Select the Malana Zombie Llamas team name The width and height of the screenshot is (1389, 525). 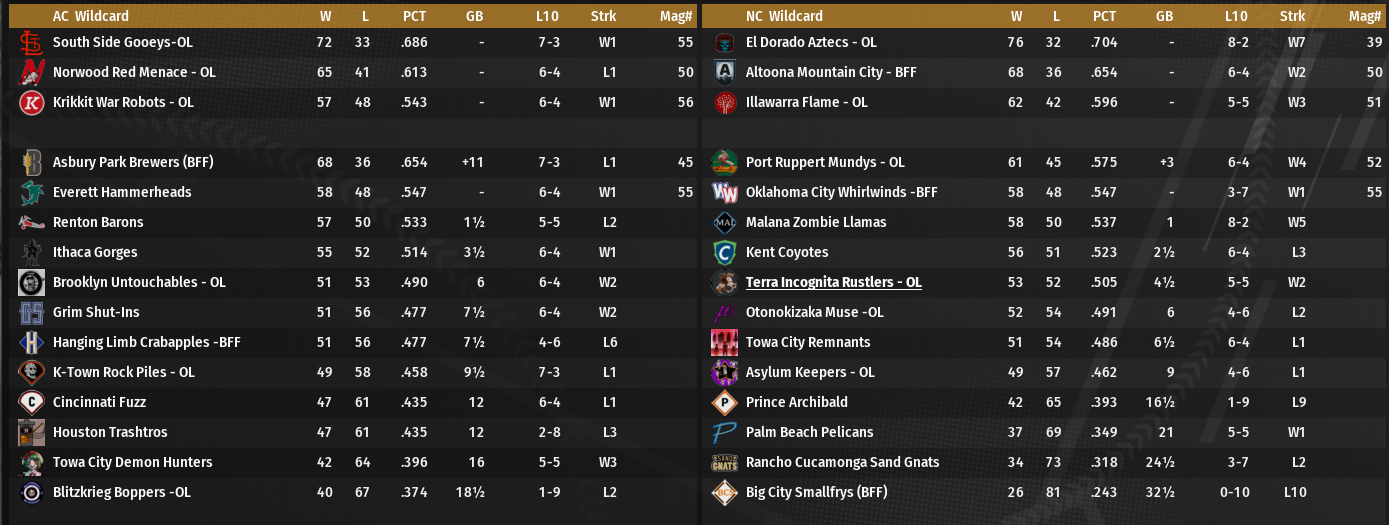[x=816, y=223]
